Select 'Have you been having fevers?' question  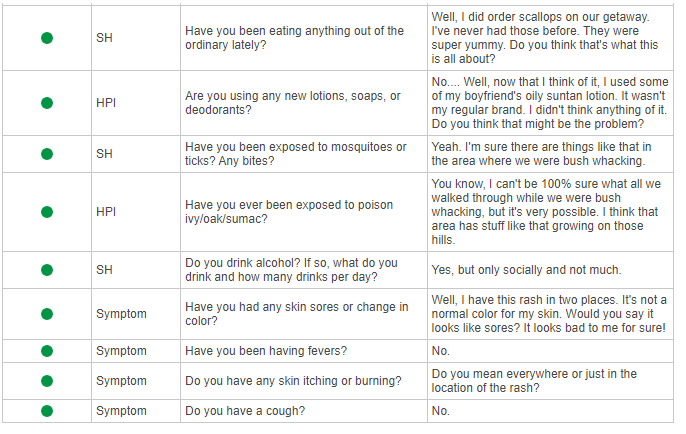[x=266, y=351]
